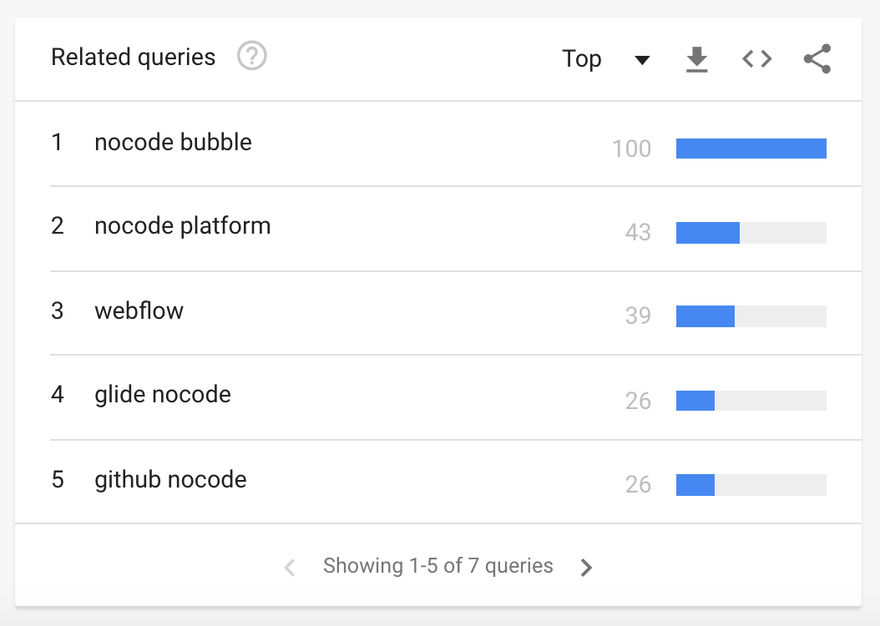Download the related queries CSV
This screenshot has height=626, width=880.
tap(696, 60)
